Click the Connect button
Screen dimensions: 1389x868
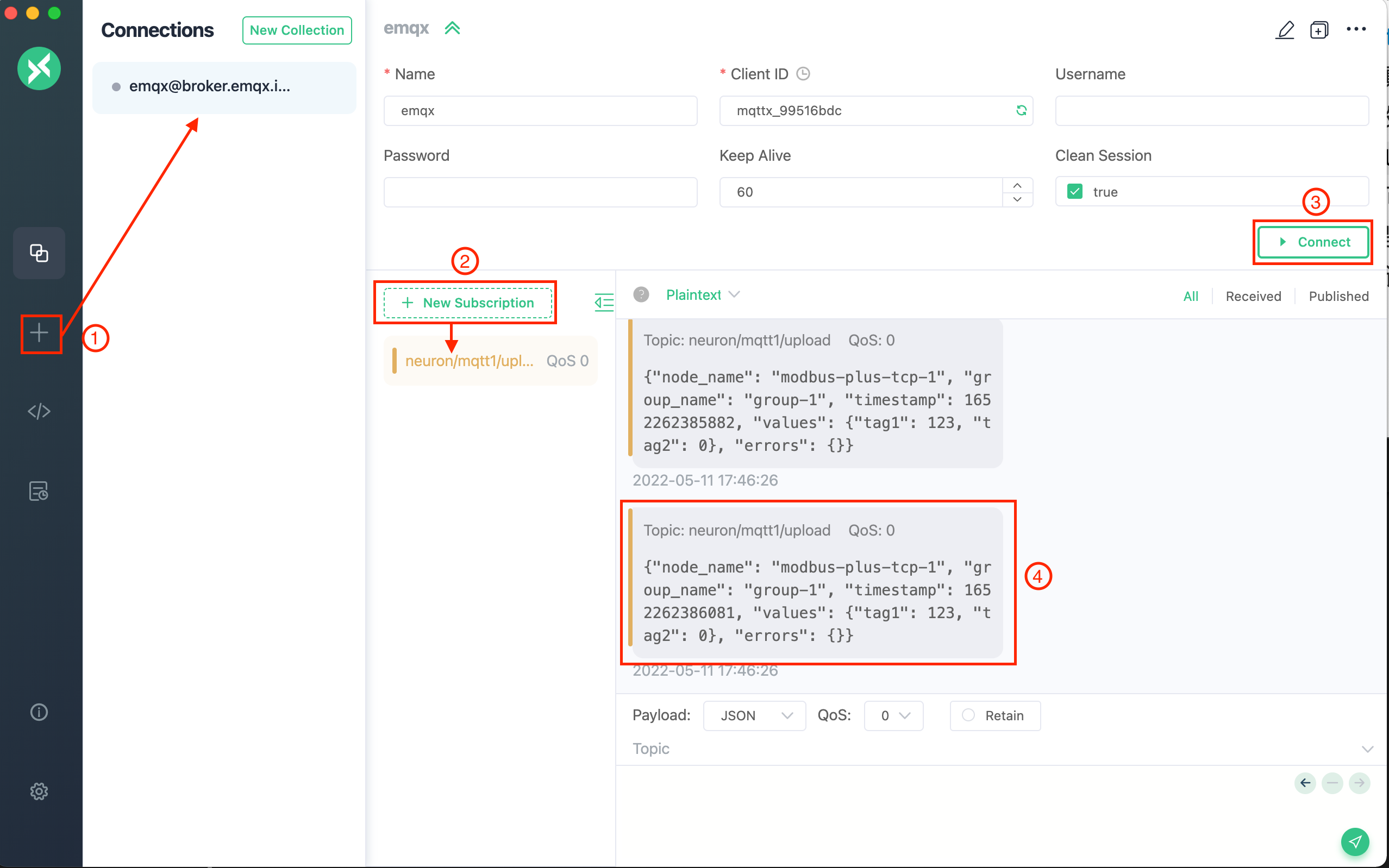coord(1314,241)
